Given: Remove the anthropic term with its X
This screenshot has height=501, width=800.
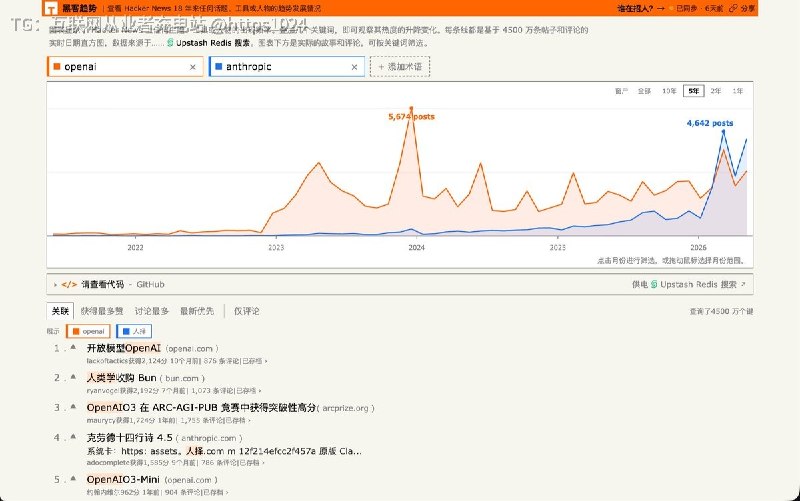Looking at the screenshot, I should [354, 67].
